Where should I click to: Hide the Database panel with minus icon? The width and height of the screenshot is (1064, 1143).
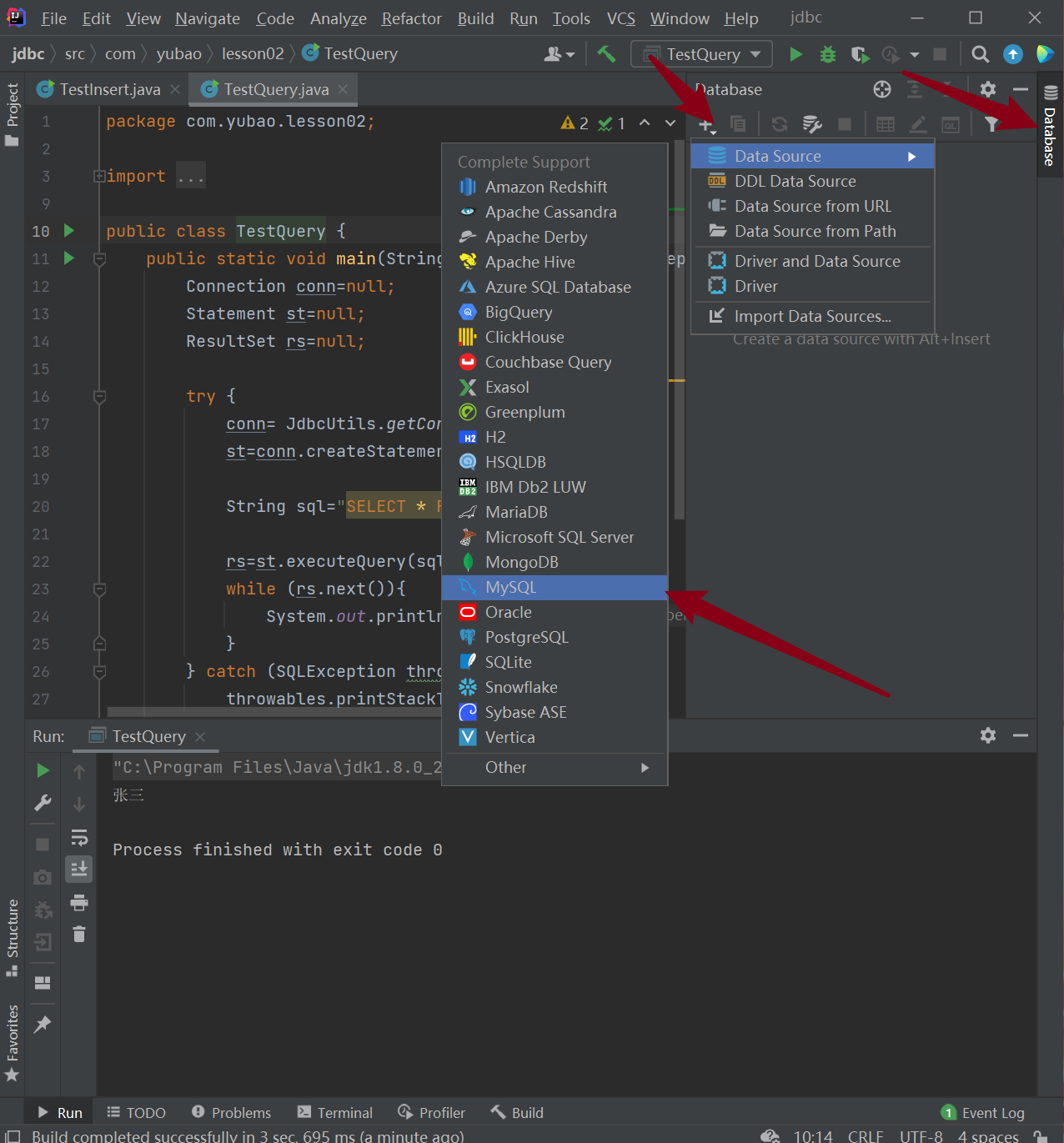click(x=1021, y=89)
